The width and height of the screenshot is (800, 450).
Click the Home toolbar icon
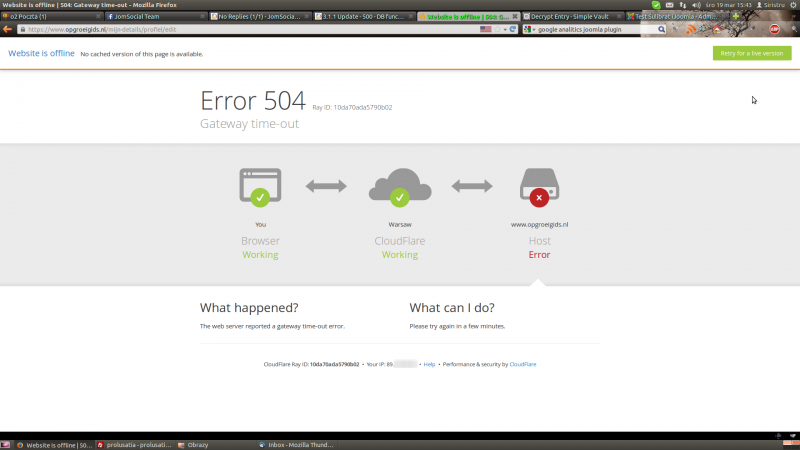717,30
